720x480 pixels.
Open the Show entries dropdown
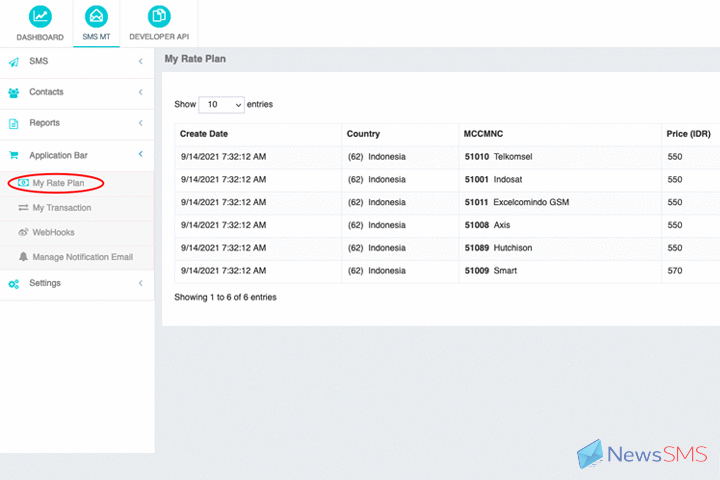click(x=221, y=104)
